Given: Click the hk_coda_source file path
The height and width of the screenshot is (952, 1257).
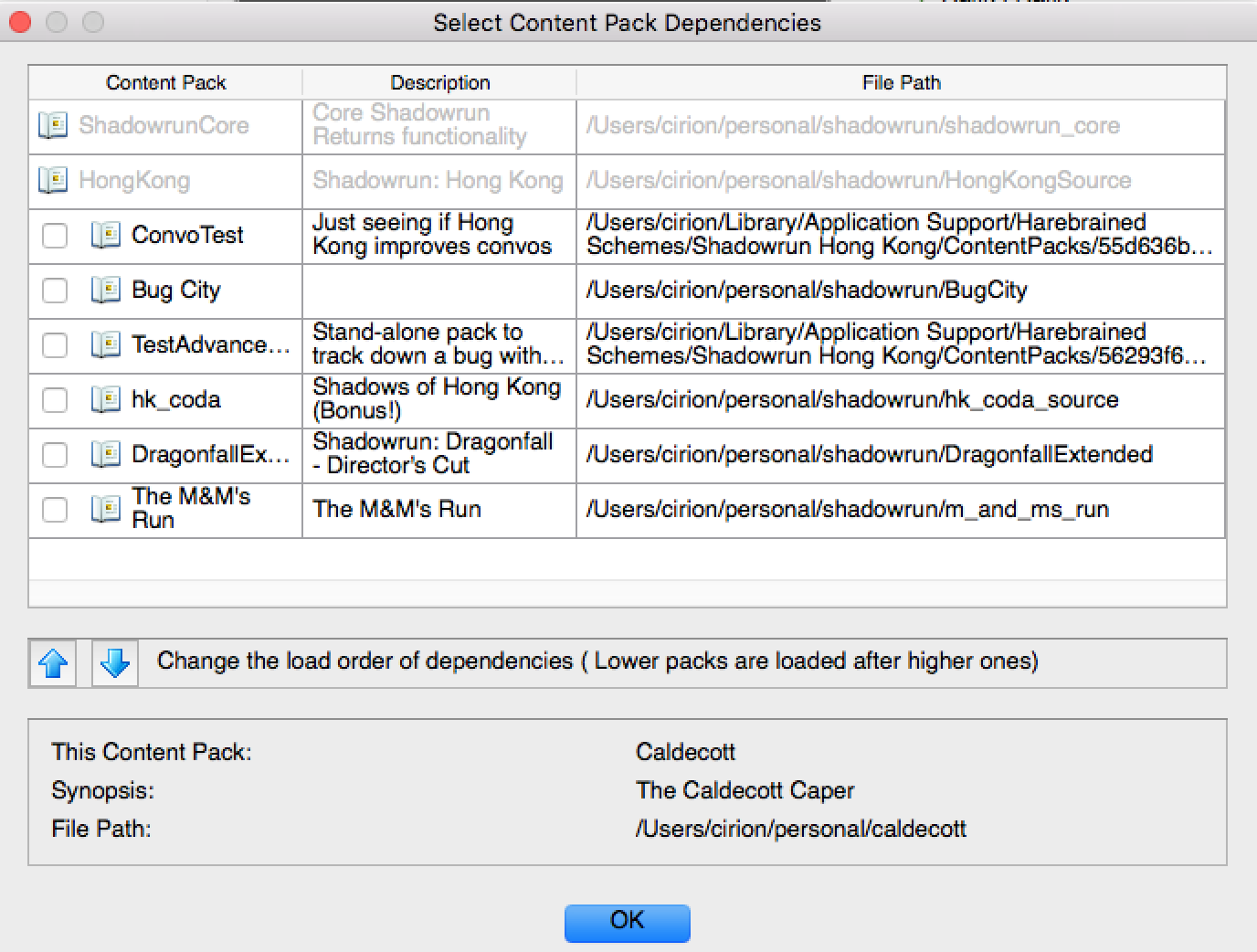Looking at the screenshot, I should click(x=852, y=399).
